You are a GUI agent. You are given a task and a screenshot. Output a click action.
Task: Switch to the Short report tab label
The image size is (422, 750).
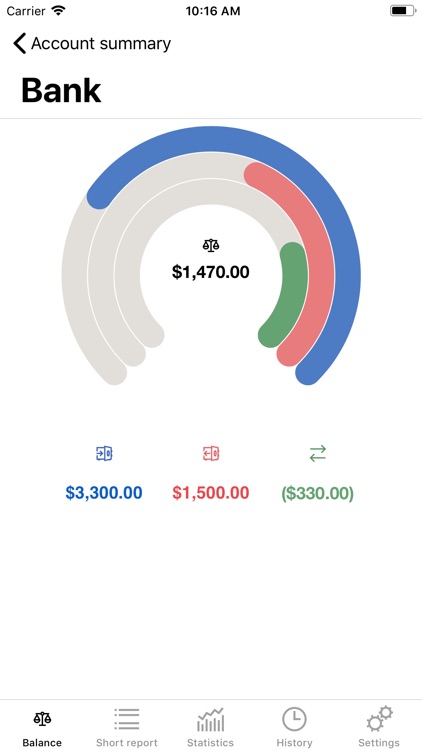127,743
